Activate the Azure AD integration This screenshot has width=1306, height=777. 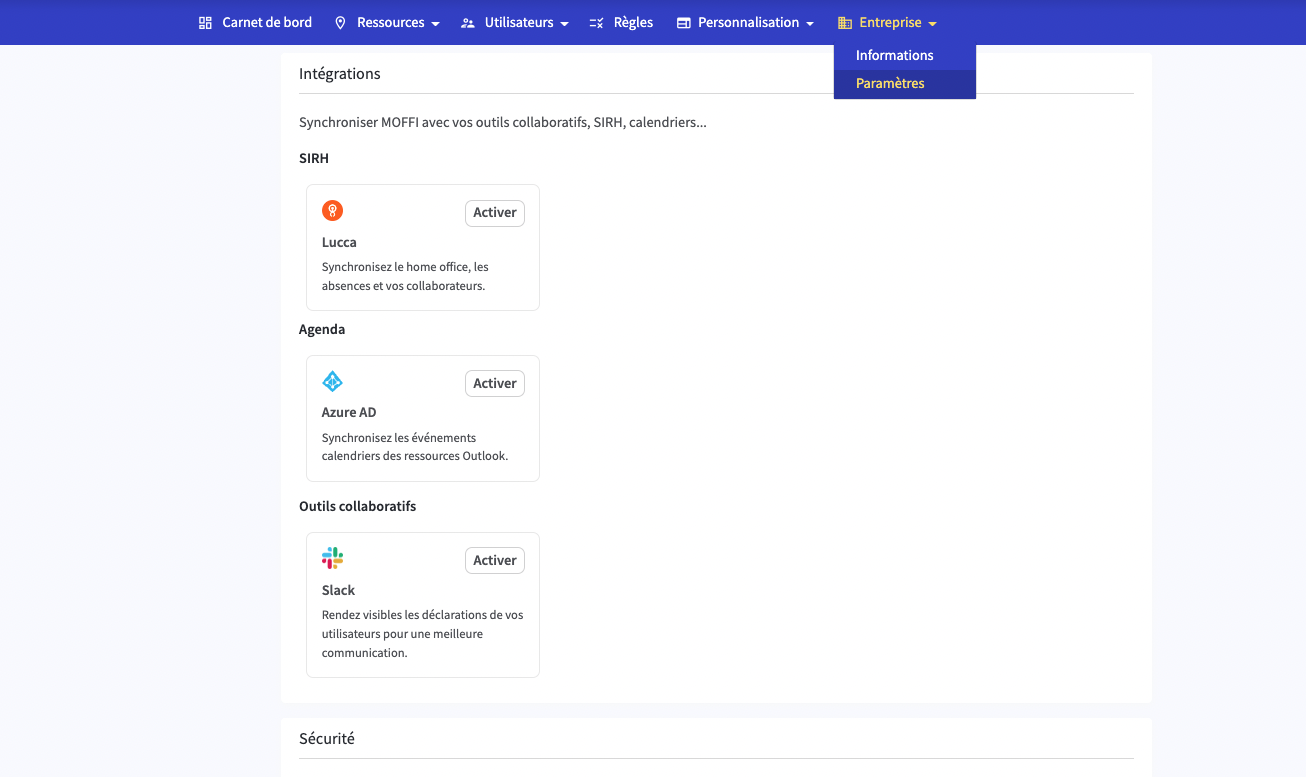(495, 384)
